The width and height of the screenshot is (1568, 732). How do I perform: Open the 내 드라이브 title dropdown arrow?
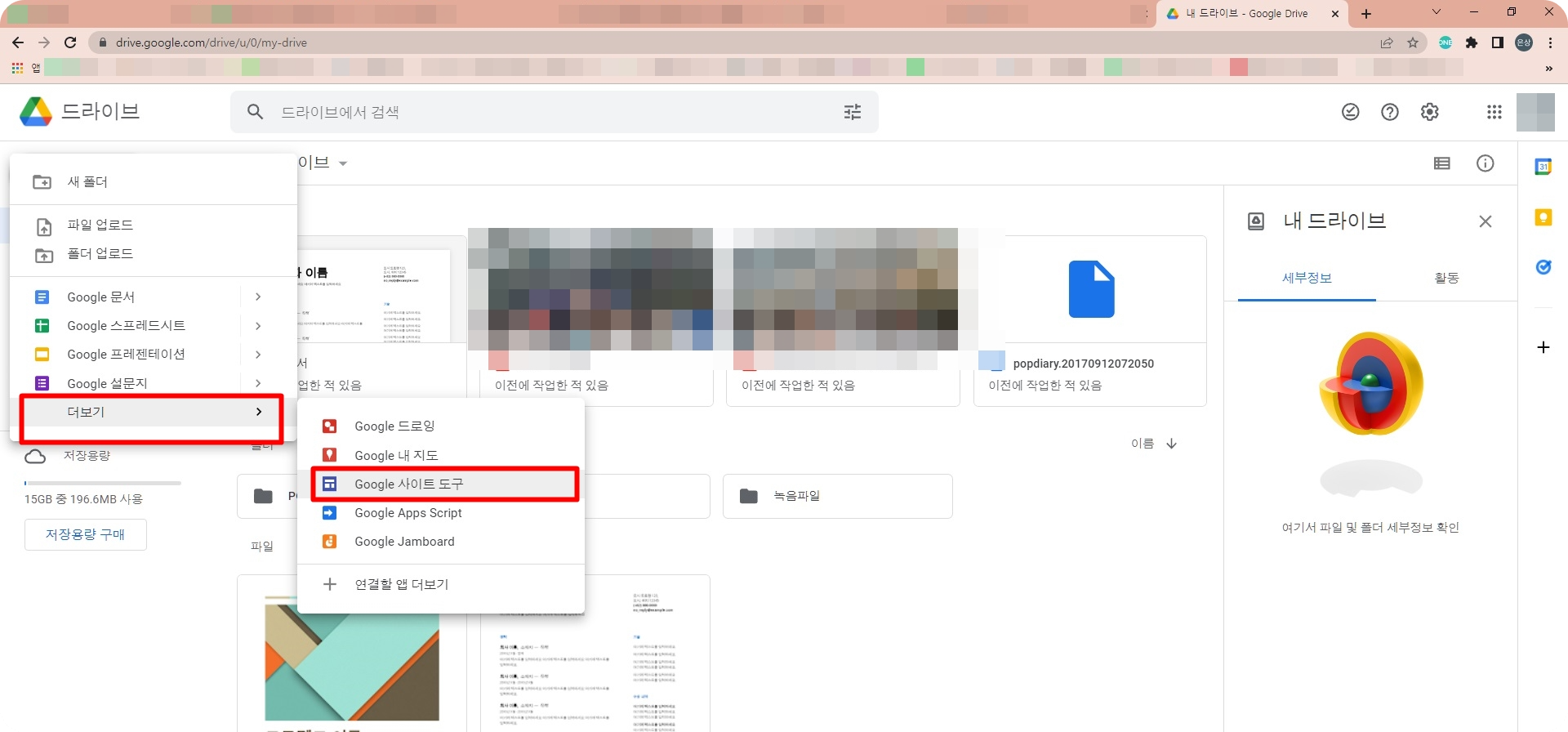pos(343,163)
